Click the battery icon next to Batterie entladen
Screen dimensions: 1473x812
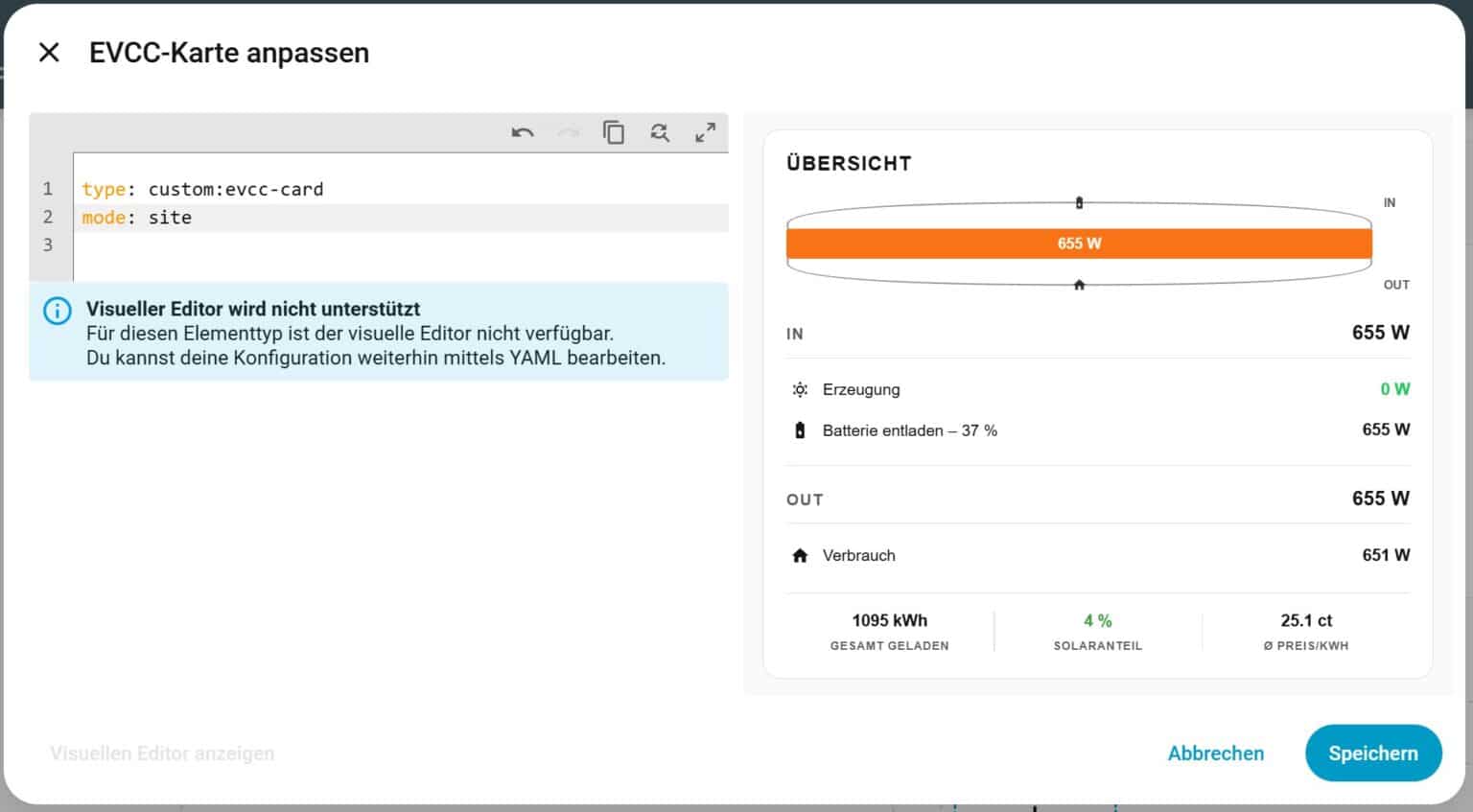coord(800,430)
